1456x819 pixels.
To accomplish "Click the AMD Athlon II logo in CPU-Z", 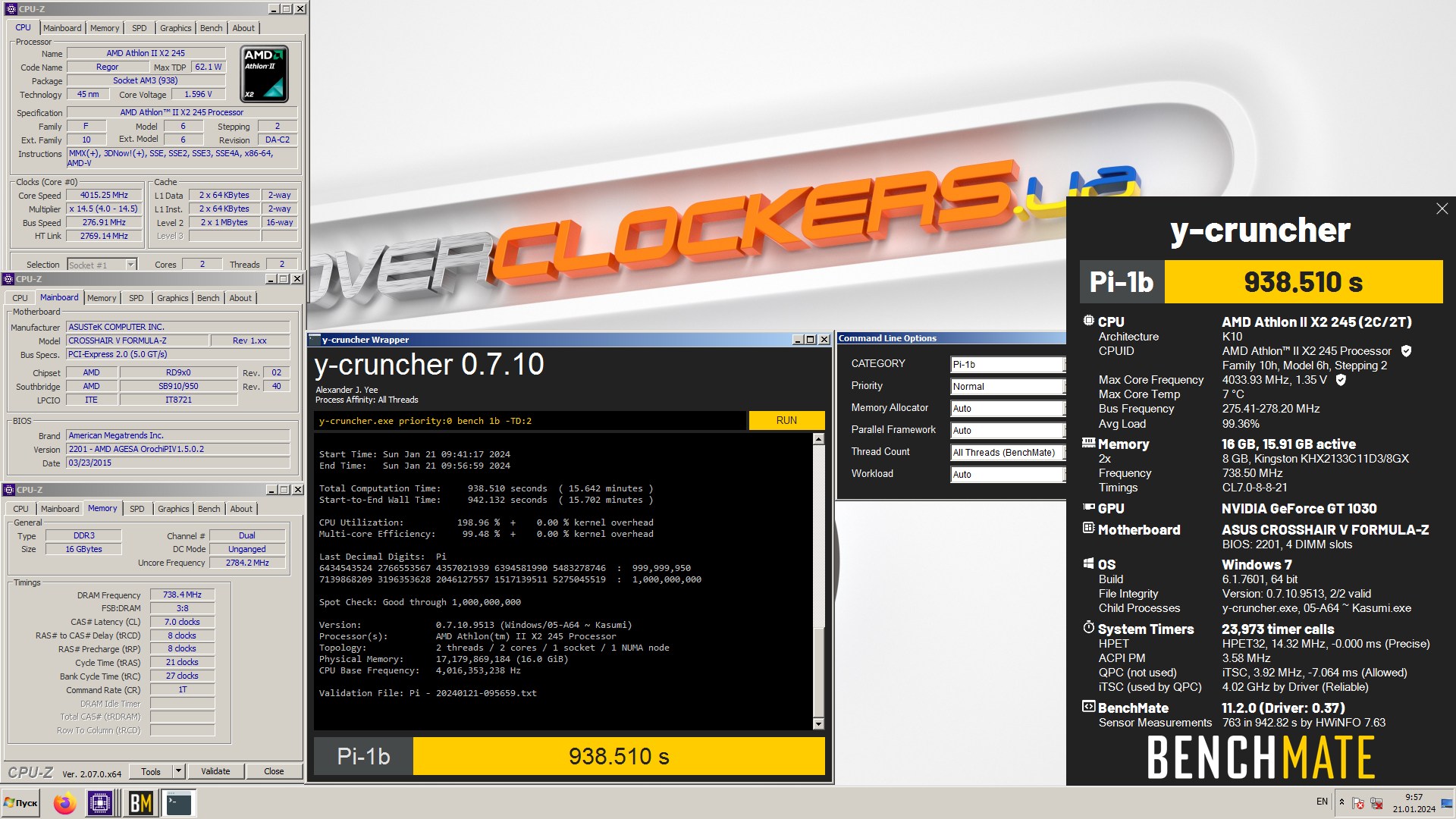I will pos(264,74).
